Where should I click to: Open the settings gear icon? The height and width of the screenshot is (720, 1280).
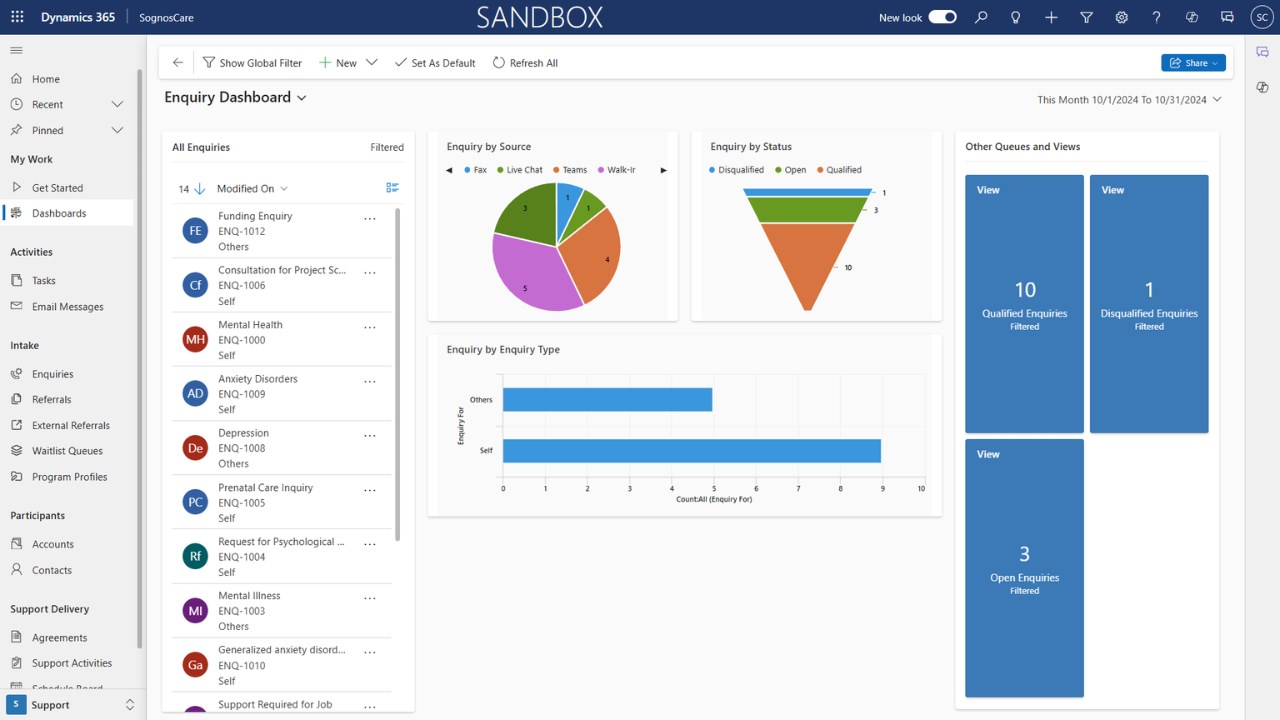click(x=1121, y=17)
